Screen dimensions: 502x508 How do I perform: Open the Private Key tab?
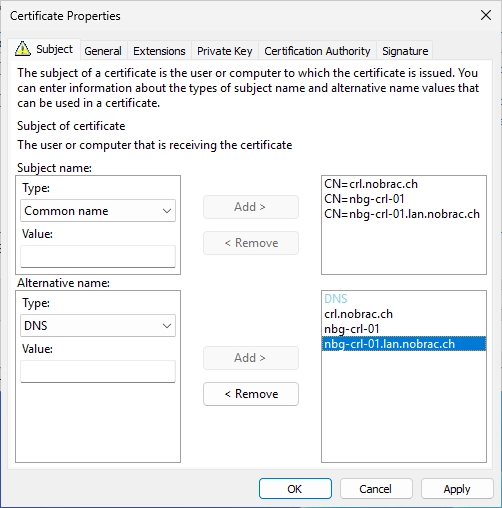(x=225, y=51)
